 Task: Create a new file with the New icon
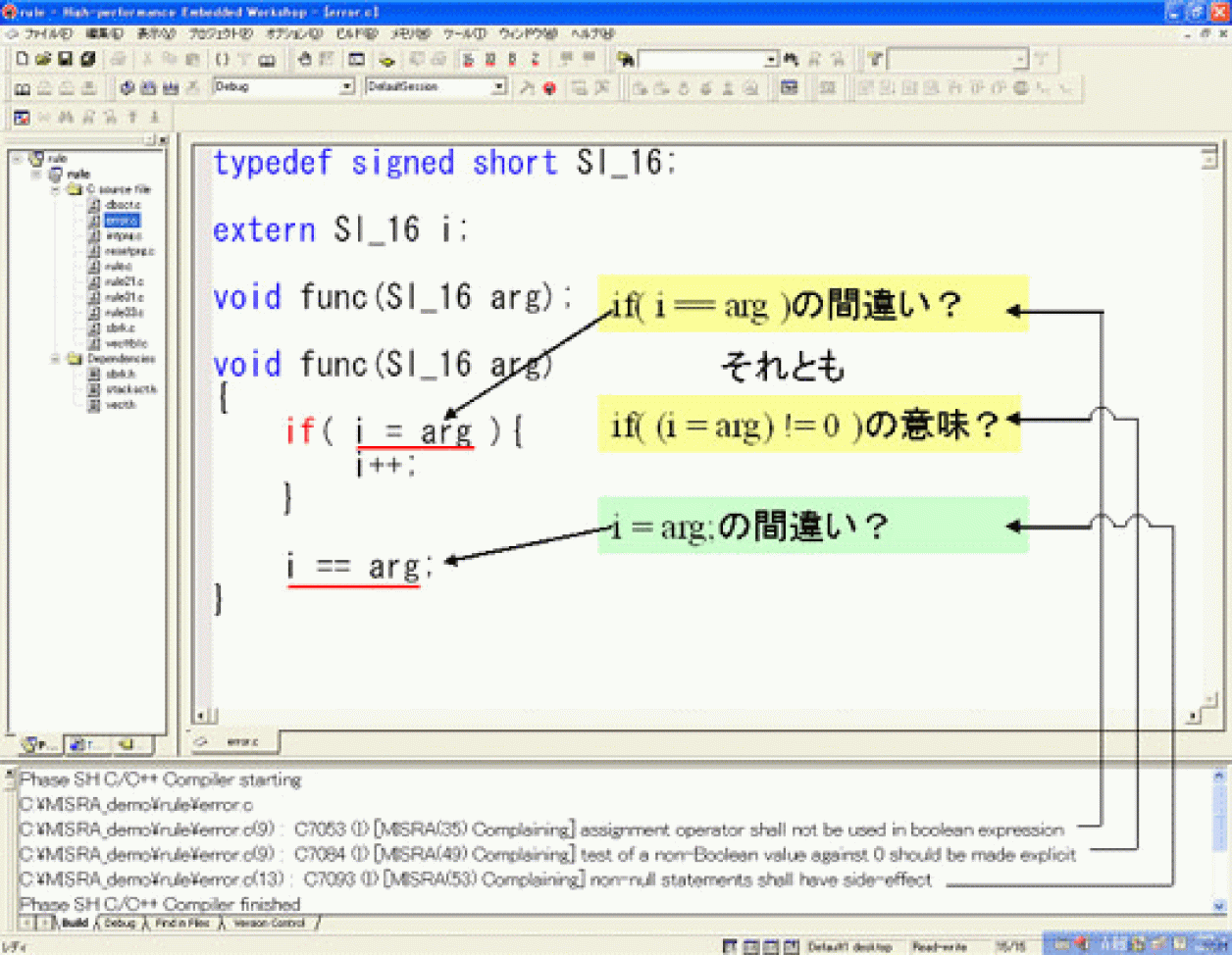(22, 60)
